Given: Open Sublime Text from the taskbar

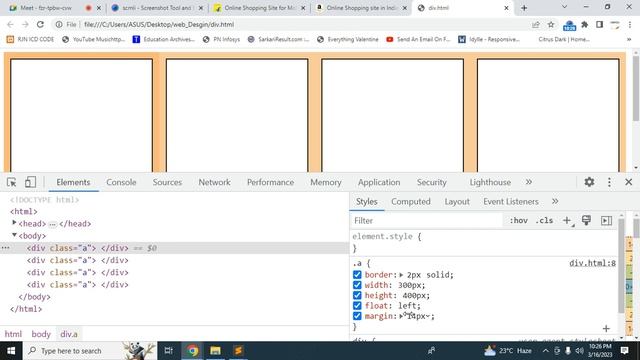Looking at the screenshot, I should pyautogui.click(x=238, y=351).
